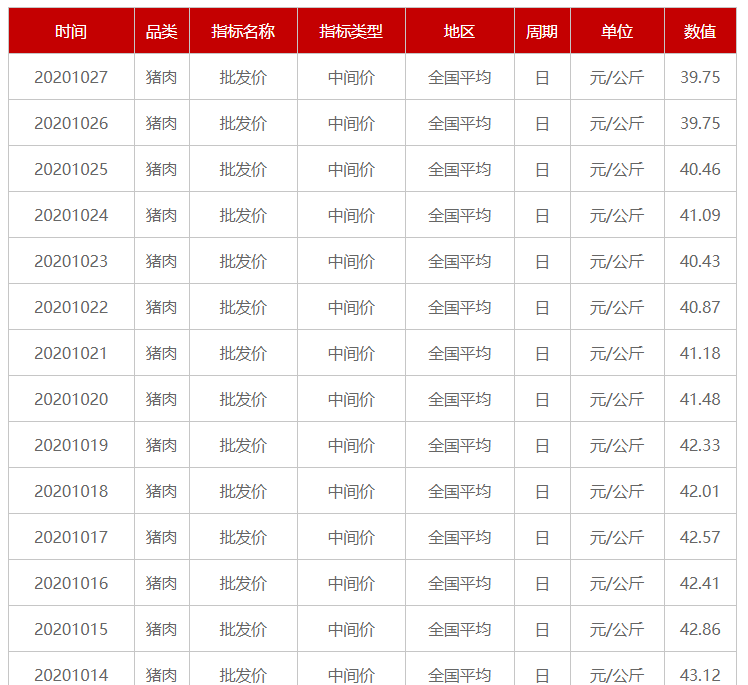Screen dimensions: 748x685
Task: Click the 周期 column header
Action: (x=542, y=31)
